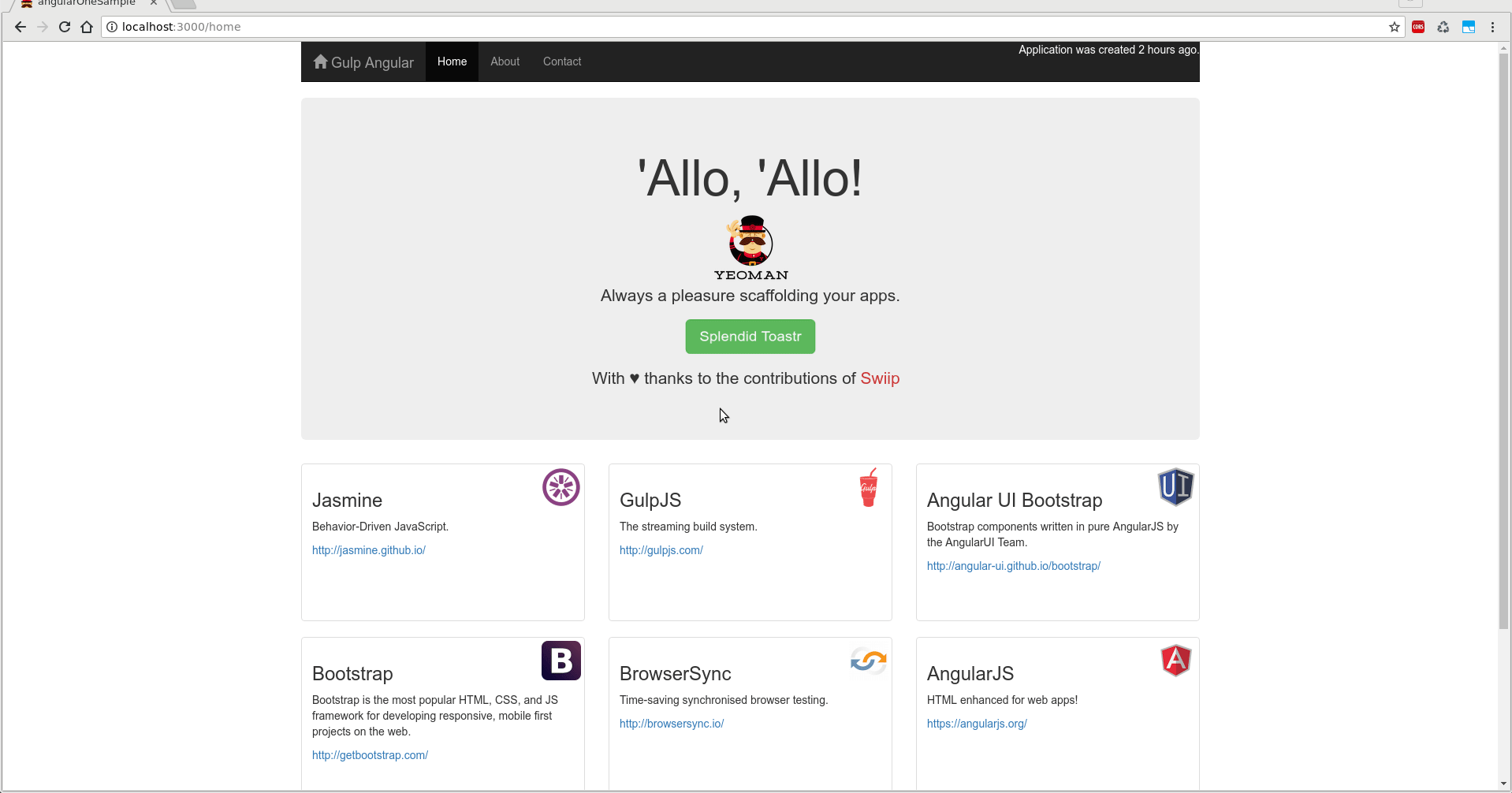Click the BrowserSync arrows logo
The image size is (1512, 793).
(869, 661)
